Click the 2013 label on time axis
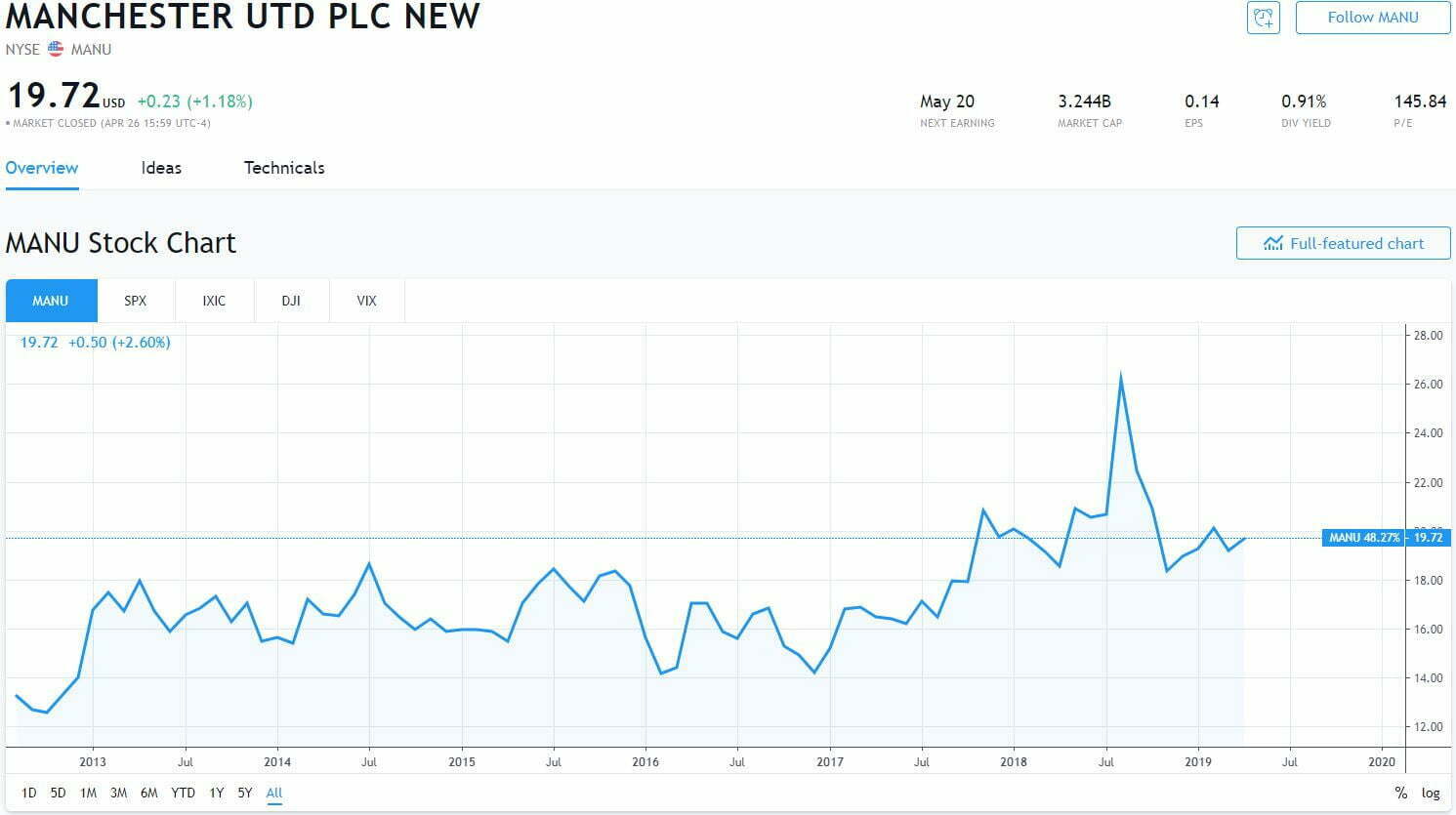Image resolution: width=1456 pixels, height=815 pixels. [93, 762]
